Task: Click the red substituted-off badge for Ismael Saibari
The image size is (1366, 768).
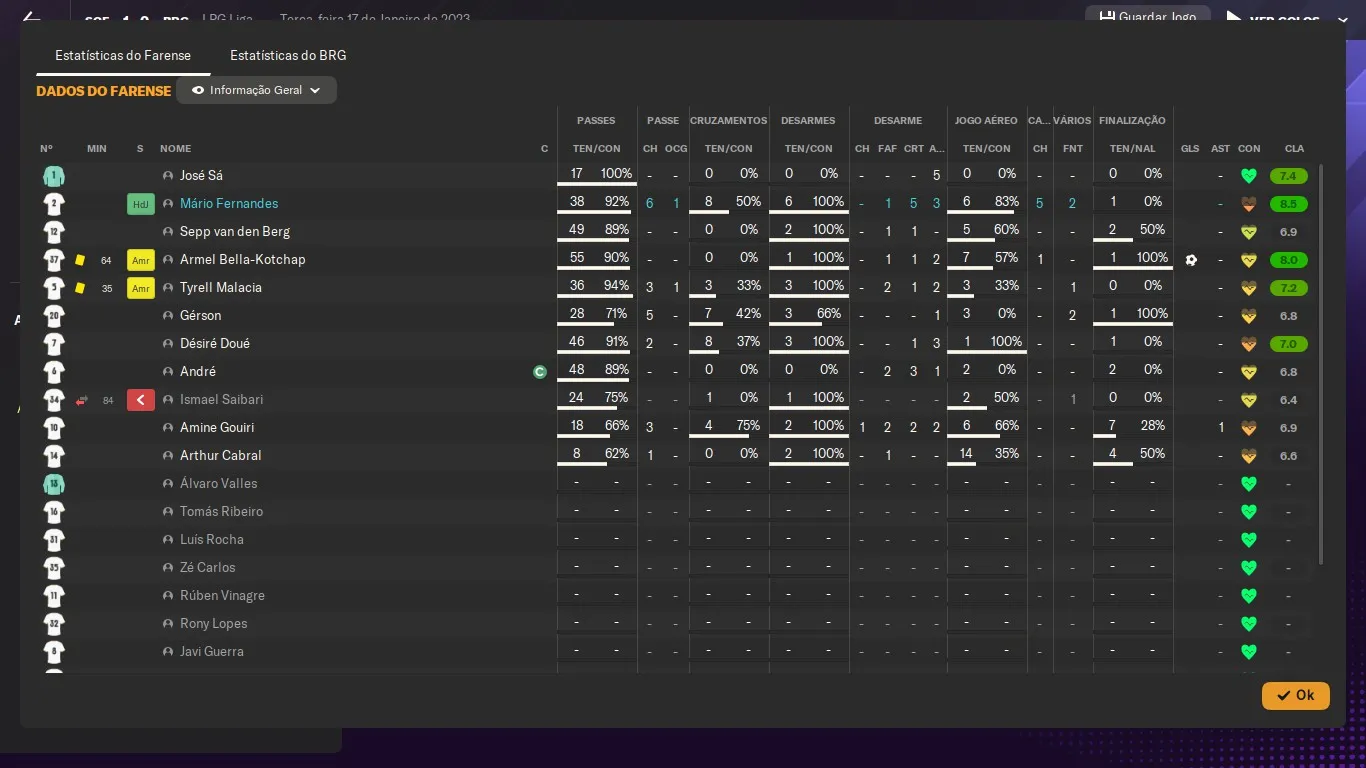Action: 141,400
